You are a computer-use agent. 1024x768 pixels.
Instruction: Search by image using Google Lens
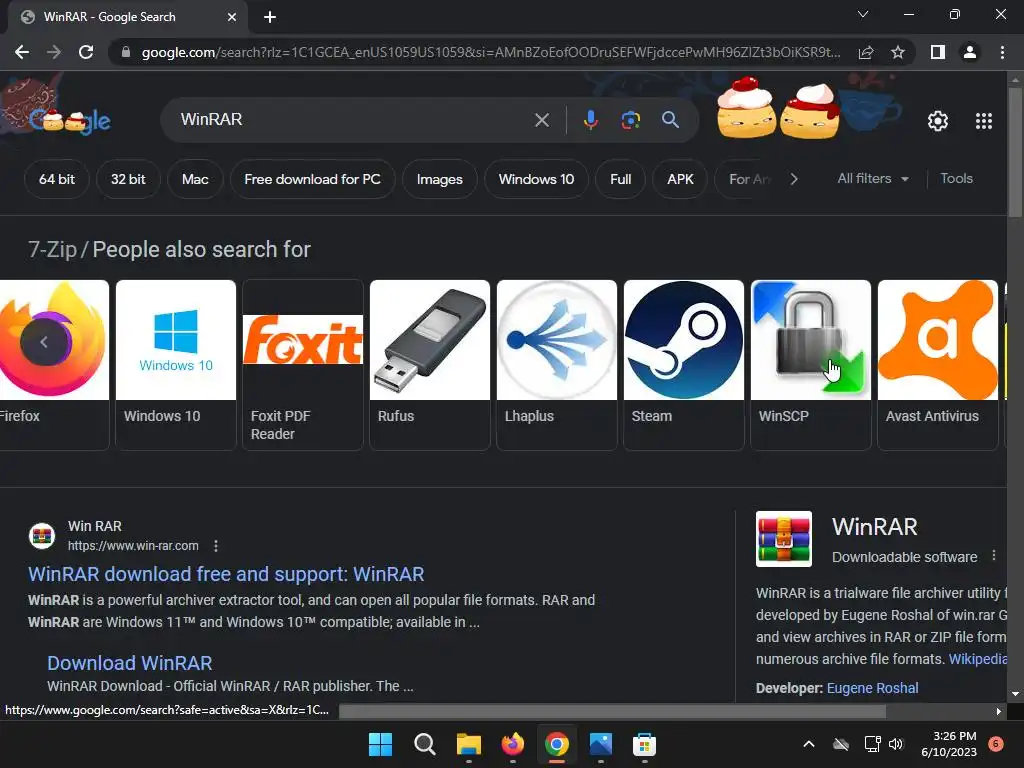(x=630, y=120)
